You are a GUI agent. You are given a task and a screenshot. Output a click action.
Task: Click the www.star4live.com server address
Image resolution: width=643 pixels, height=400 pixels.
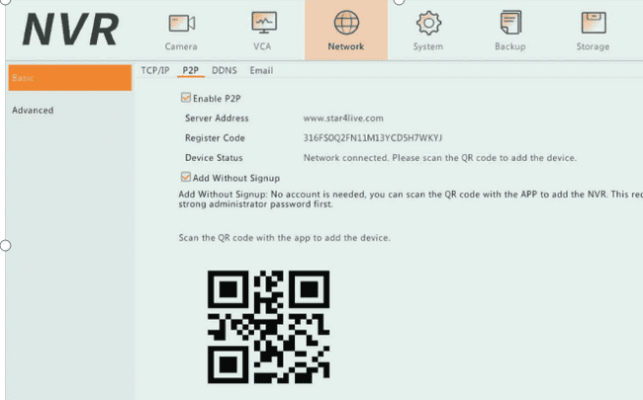(x=343, y=118)
